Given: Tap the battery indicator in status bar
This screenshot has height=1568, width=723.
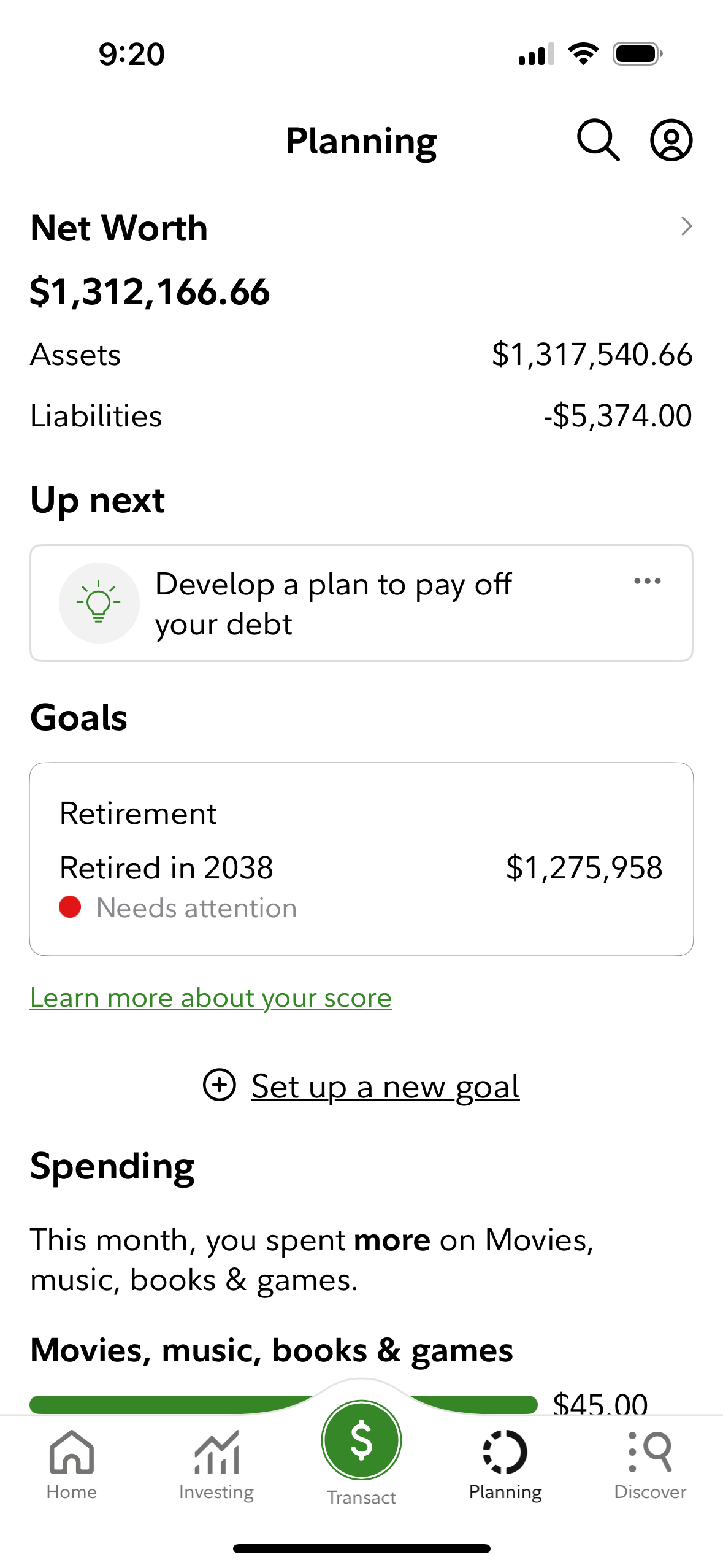Looking at the screenshot, I should click(637, 54).
